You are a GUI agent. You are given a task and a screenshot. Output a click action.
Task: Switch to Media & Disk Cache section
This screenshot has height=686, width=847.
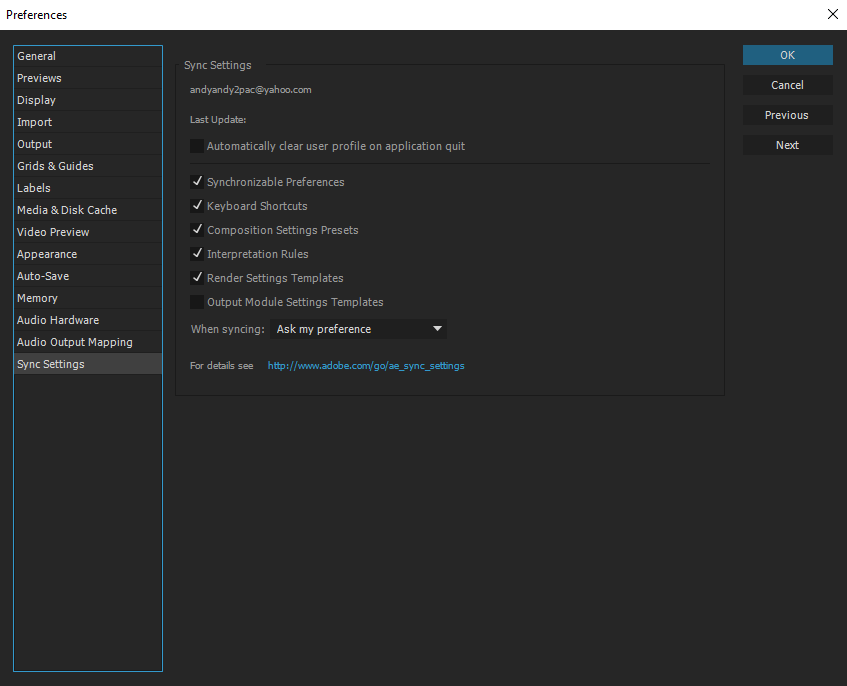tap(67, 210)
